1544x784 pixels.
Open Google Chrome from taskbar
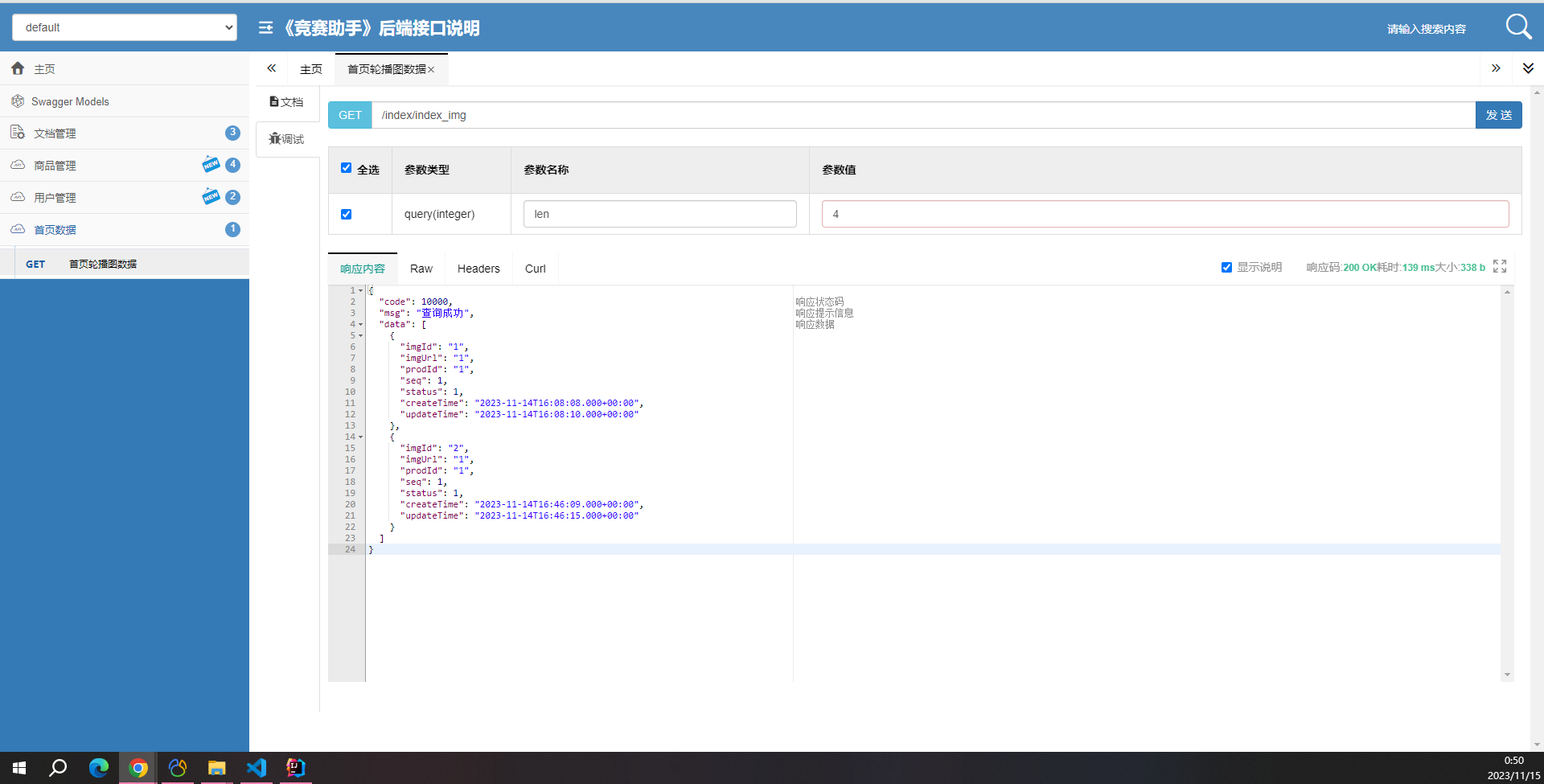click(138, 768)
